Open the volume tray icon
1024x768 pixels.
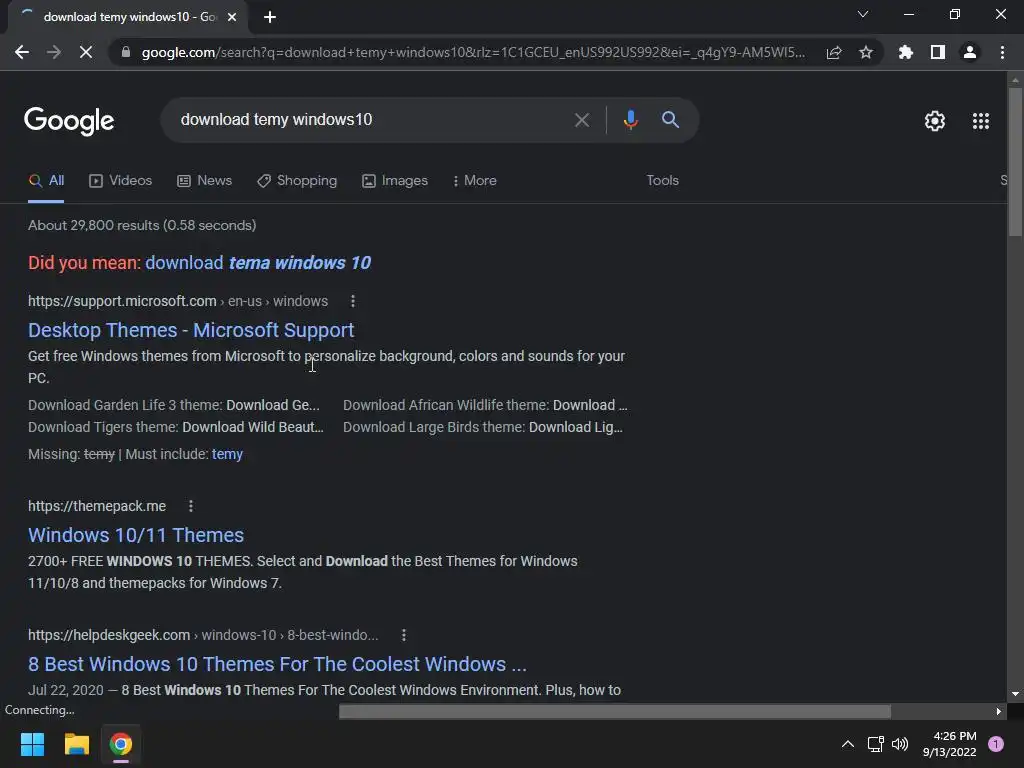(x=900, y=744)
